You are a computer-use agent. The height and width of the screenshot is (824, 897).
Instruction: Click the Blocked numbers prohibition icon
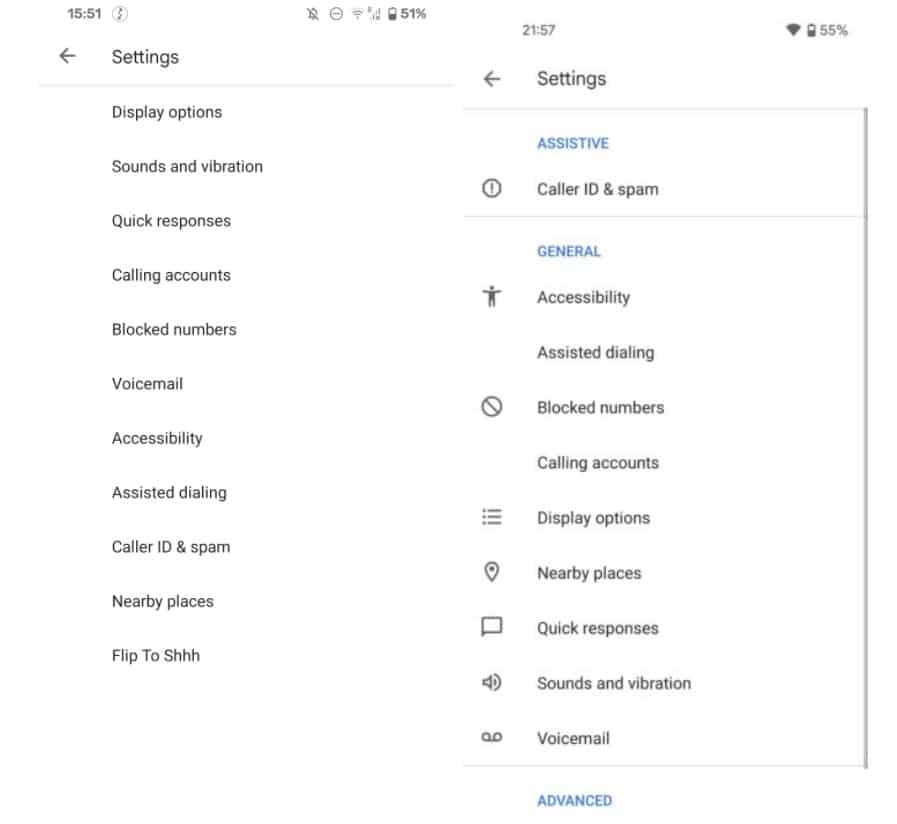click(x=491, y=407)
